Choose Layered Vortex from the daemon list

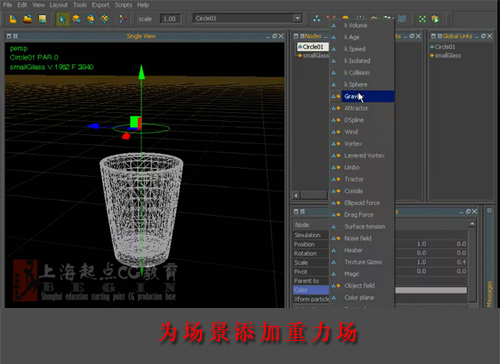(x=362, y=156)
